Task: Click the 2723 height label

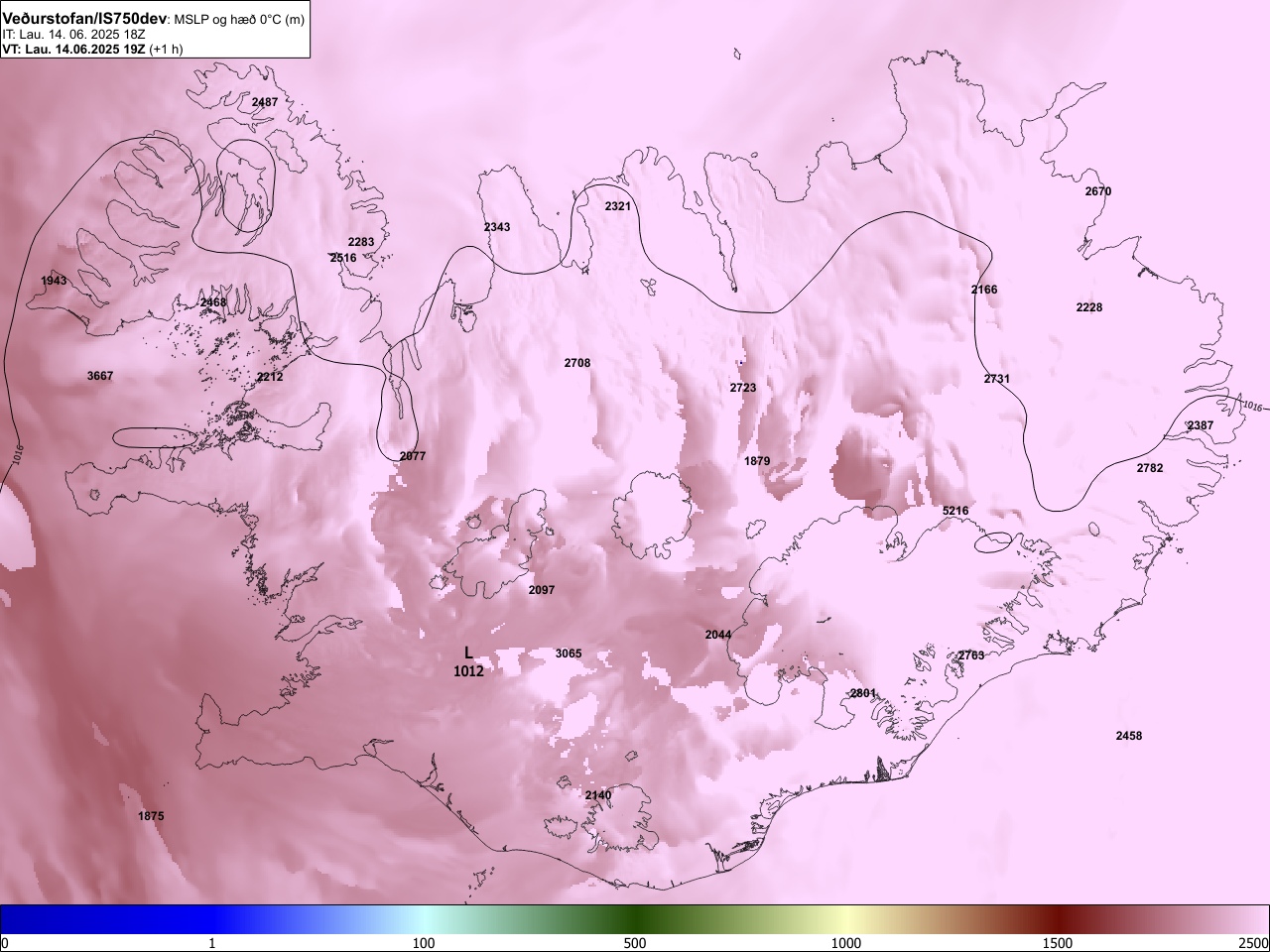Action: tap(743, 388)
